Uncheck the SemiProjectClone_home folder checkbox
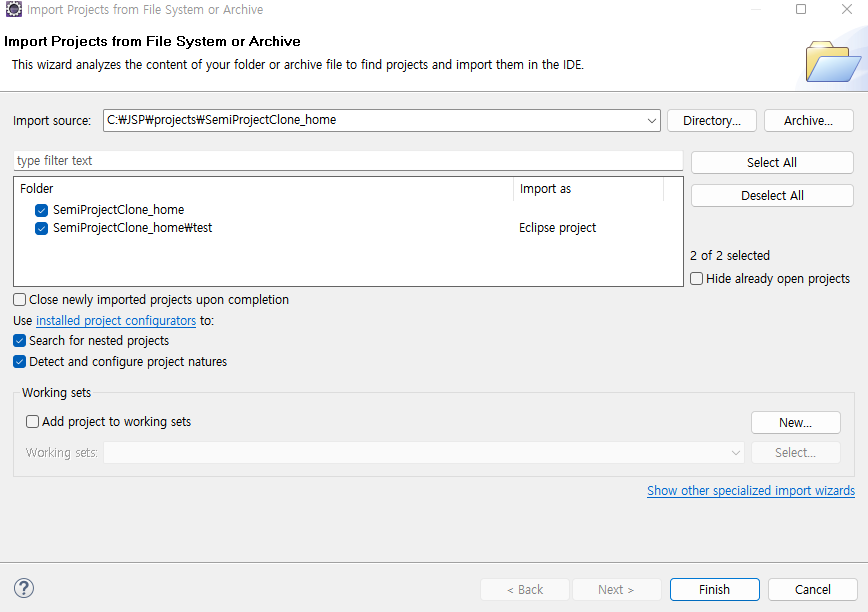The width and height of the screenshot is (868, 612). point(42,210)
